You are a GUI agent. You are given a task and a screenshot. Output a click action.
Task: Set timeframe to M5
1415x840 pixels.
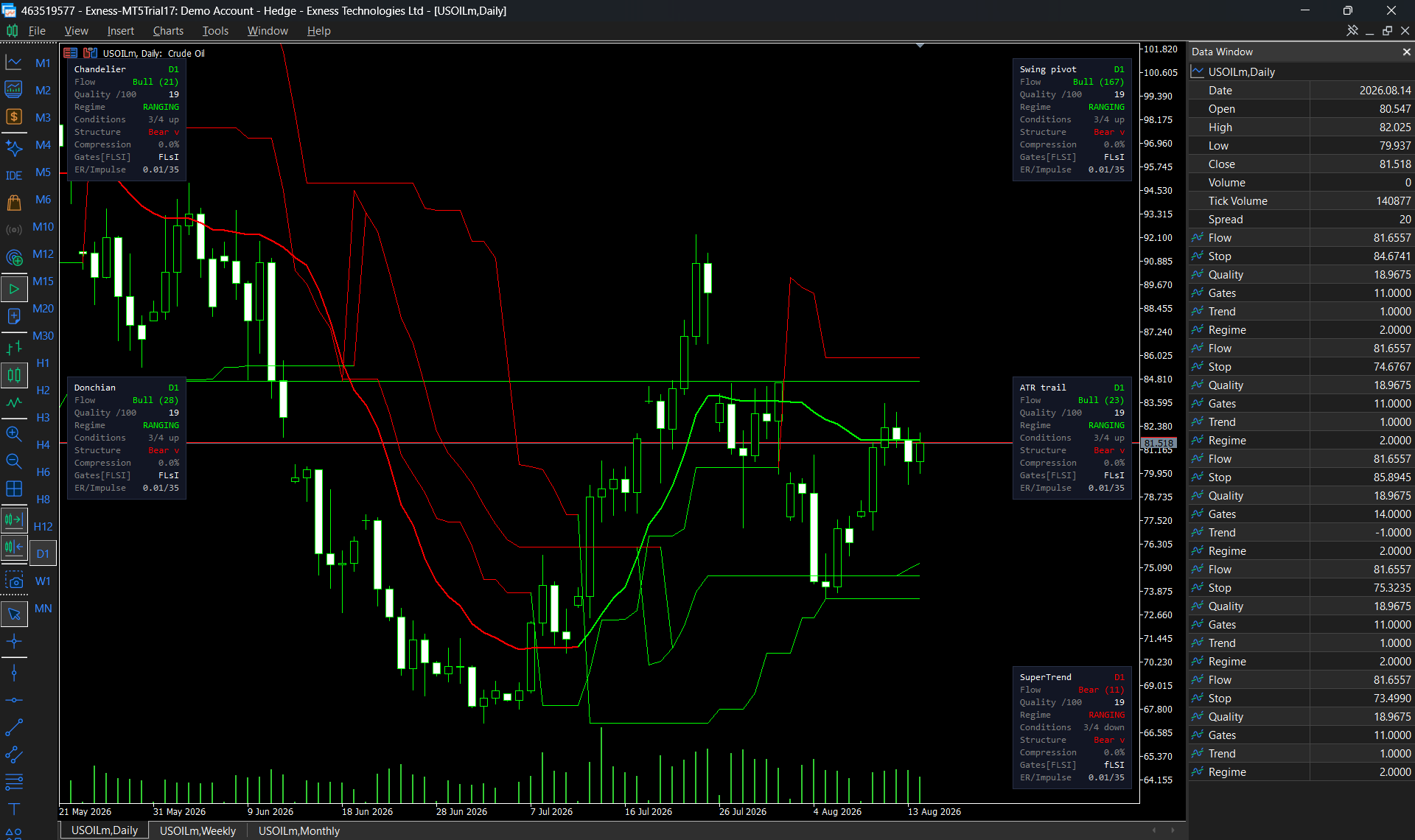(43, 172)
